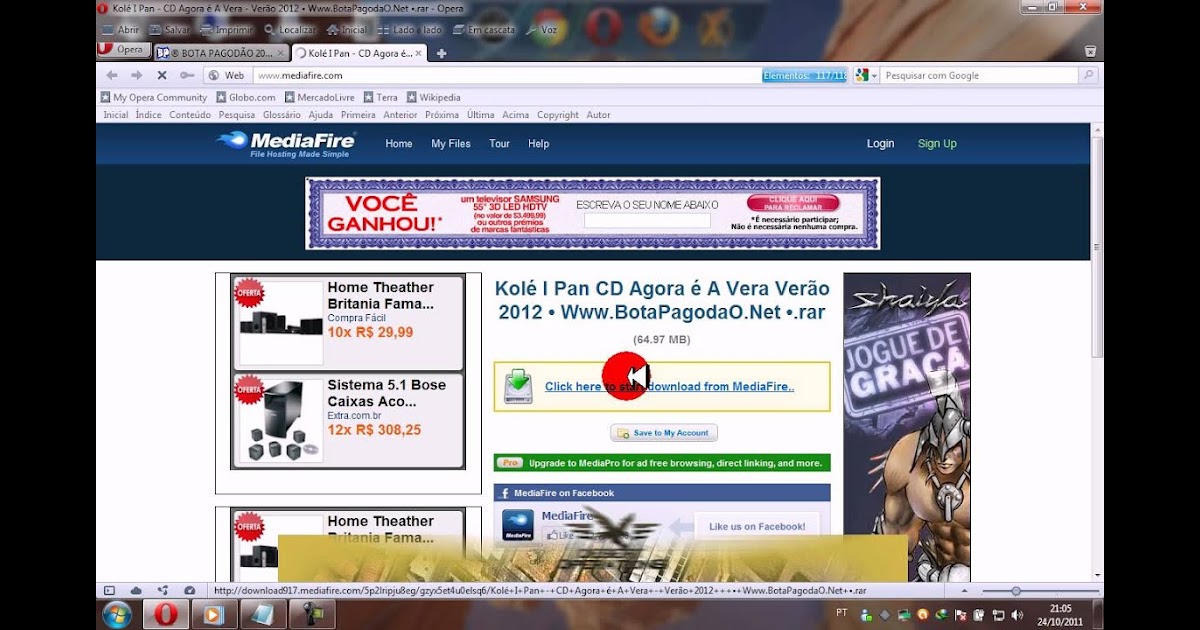Open MercadoLivre bookmark
1200x630 pixels.
click(320, 98)
